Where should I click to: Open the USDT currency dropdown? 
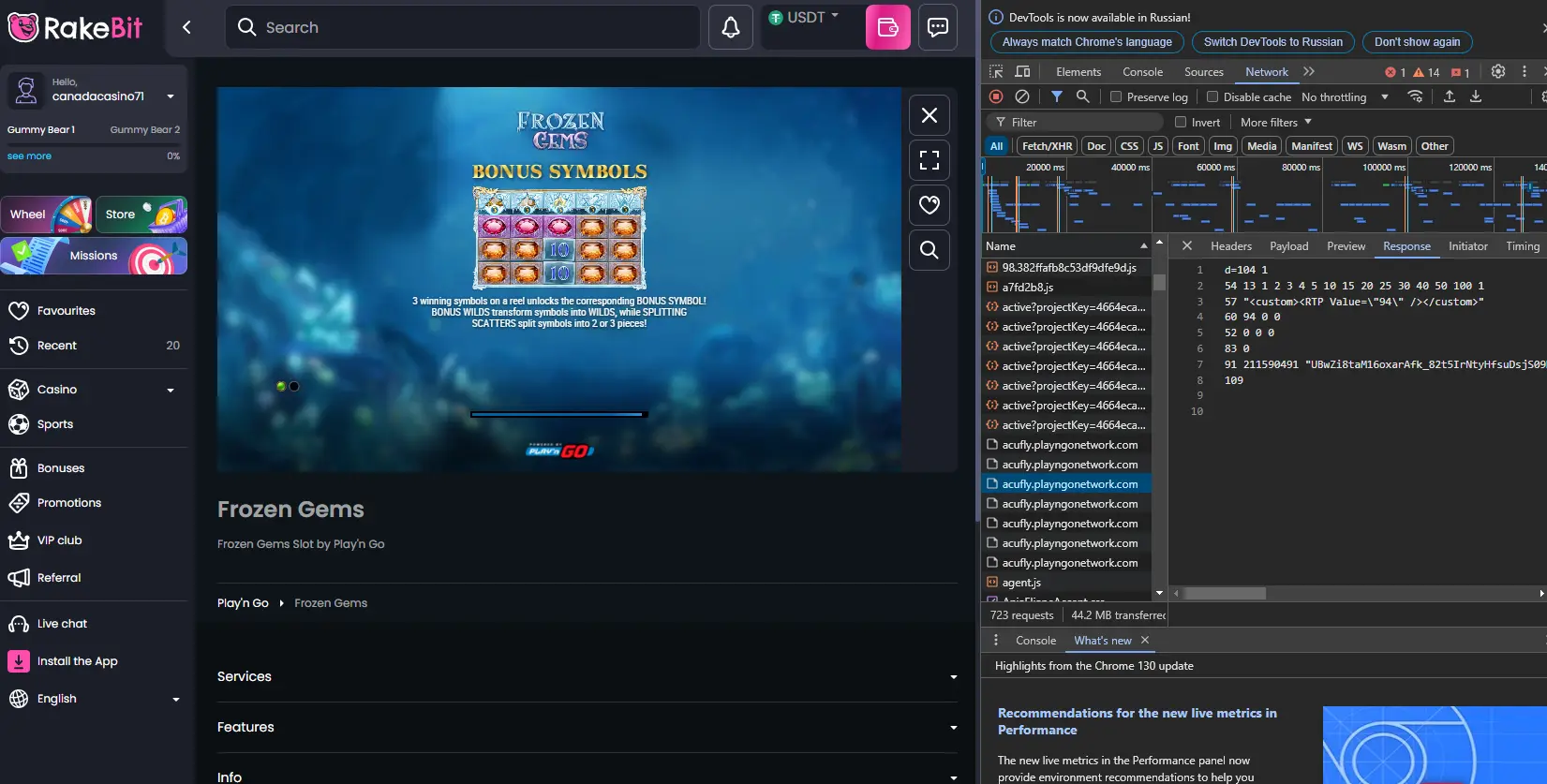coord(805,18)
